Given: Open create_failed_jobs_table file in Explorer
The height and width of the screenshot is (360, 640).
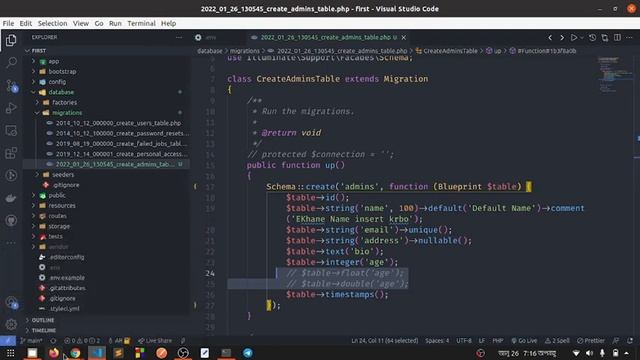Looking at the screenshot, I should (x=121, y=144).
